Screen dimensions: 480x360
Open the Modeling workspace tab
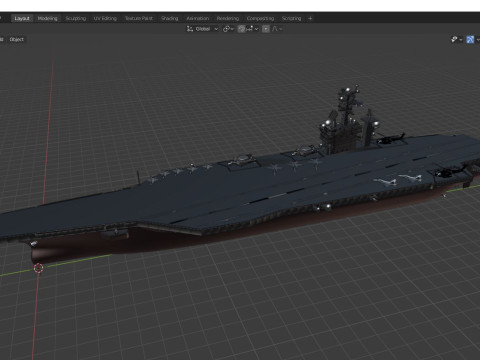tap(47, 18)
